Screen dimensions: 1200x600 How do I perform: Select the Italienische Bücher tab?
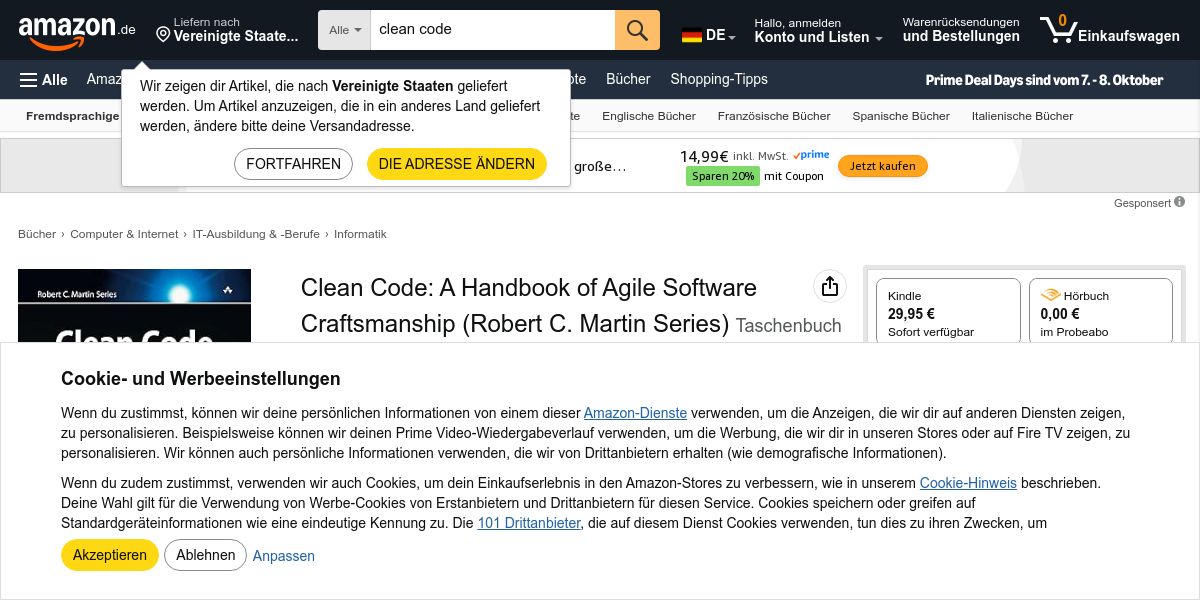point(1022,116)
